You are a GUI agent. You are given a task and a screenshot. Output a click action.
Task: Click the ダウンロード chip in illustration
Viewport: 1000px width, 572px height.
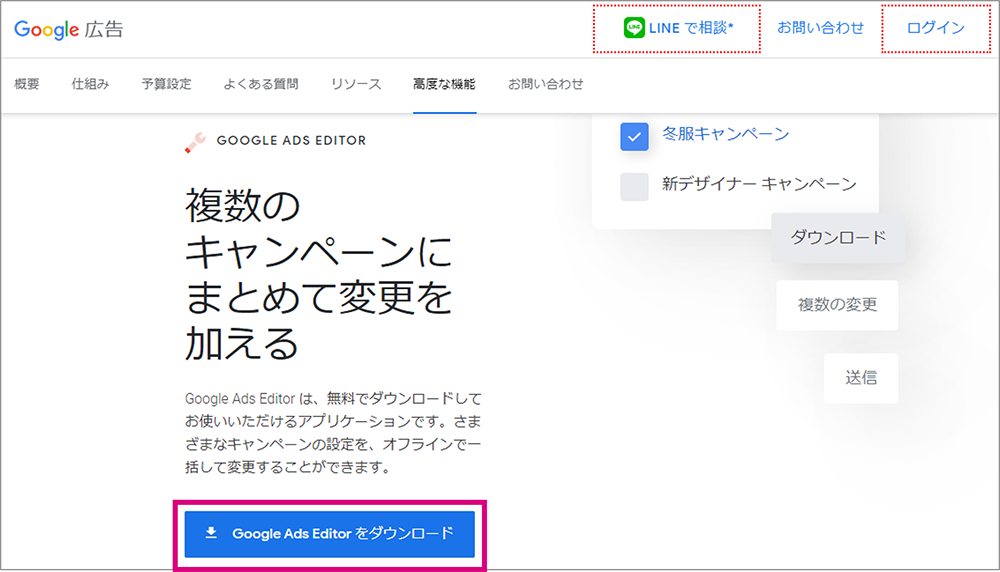coord(838,238)
